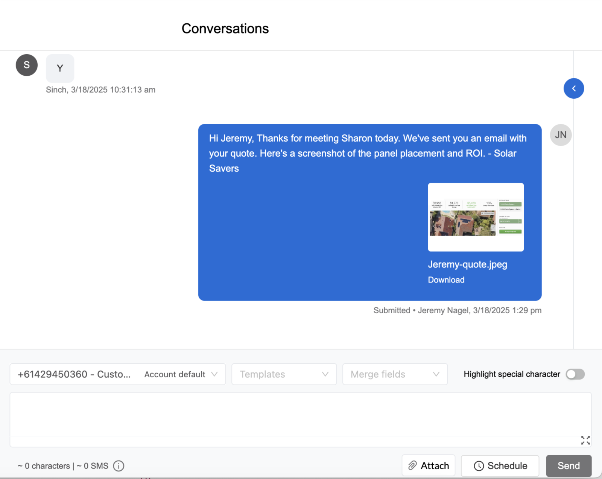602x479 pixels.
Task: Open the Schedule clock button
Action: point(500,466)
